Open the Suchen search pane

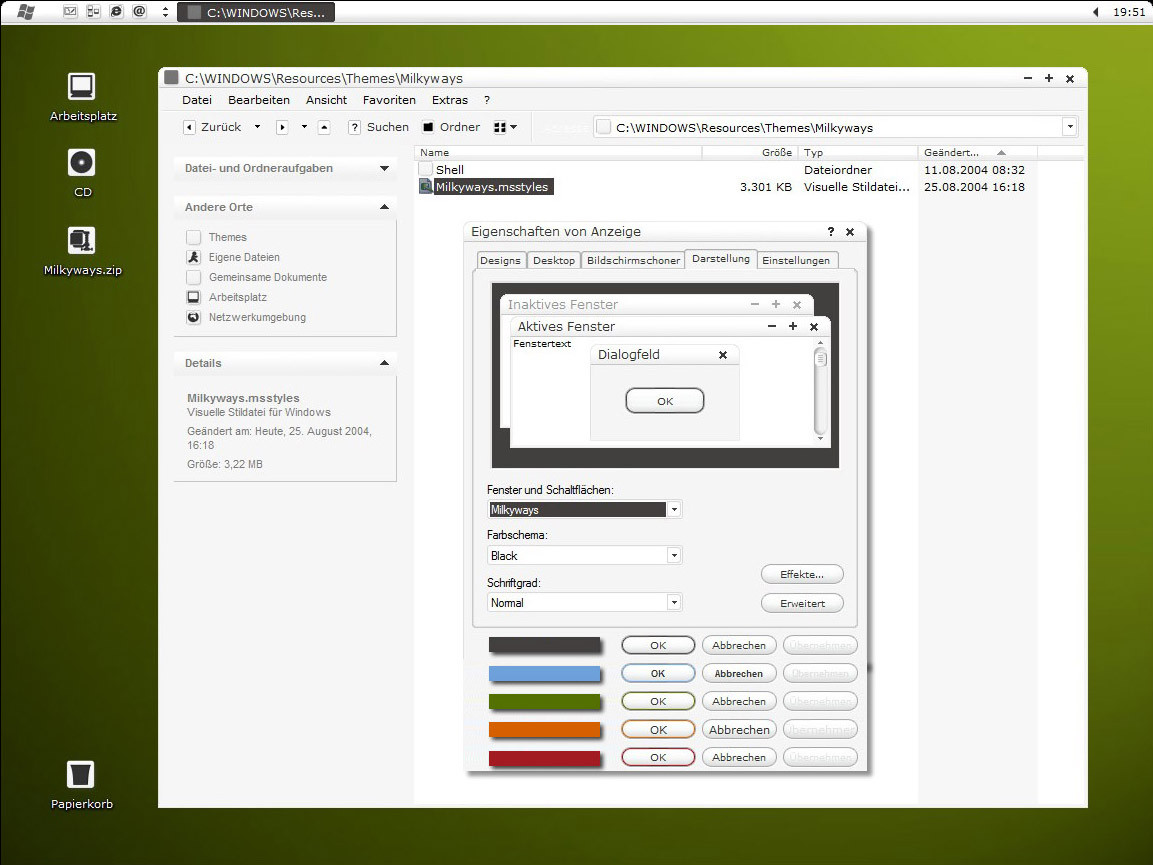(x=378, y=127)
